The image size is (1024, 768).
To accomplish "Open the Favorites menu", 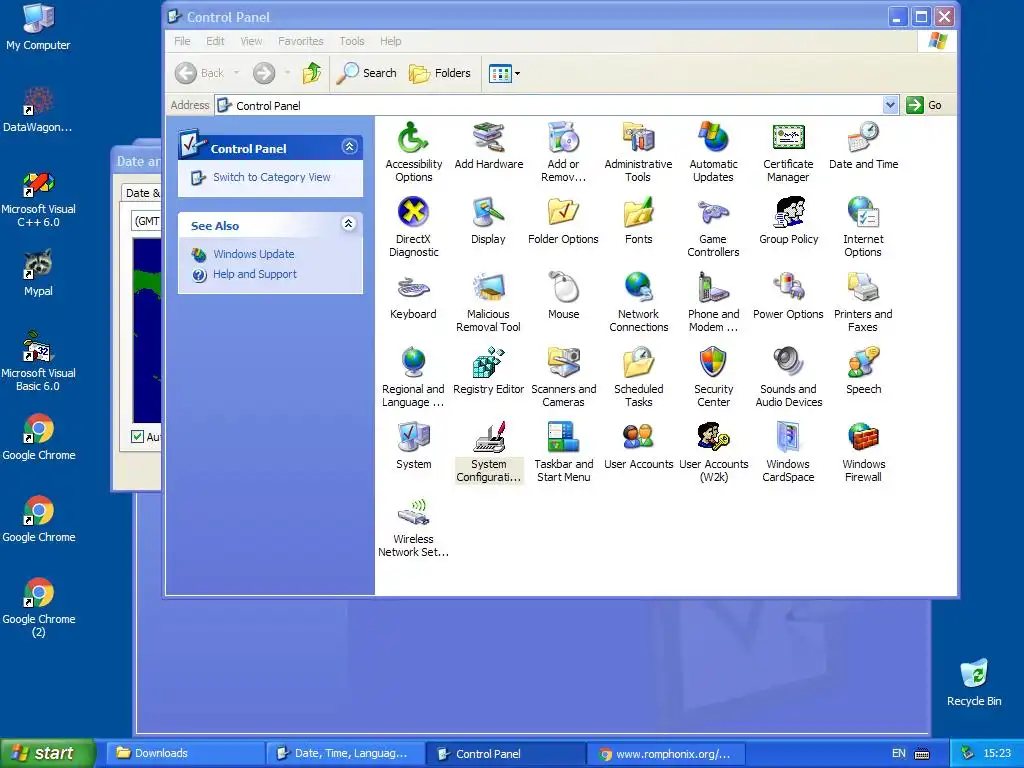I will pyautogui.click(x=300, y=41).
